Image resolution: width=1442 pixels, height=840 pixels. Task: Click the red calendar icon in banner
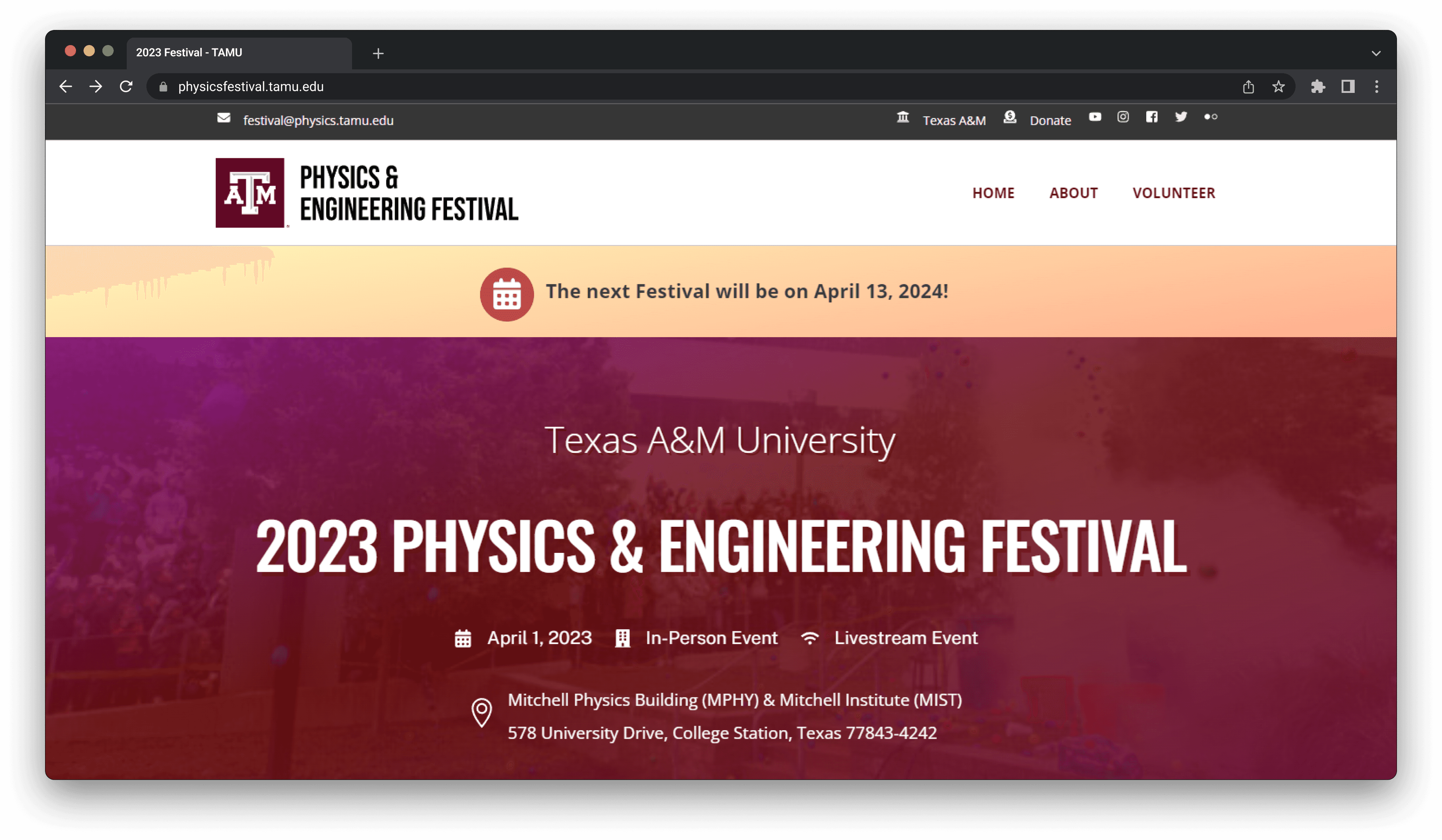[506, 294]
